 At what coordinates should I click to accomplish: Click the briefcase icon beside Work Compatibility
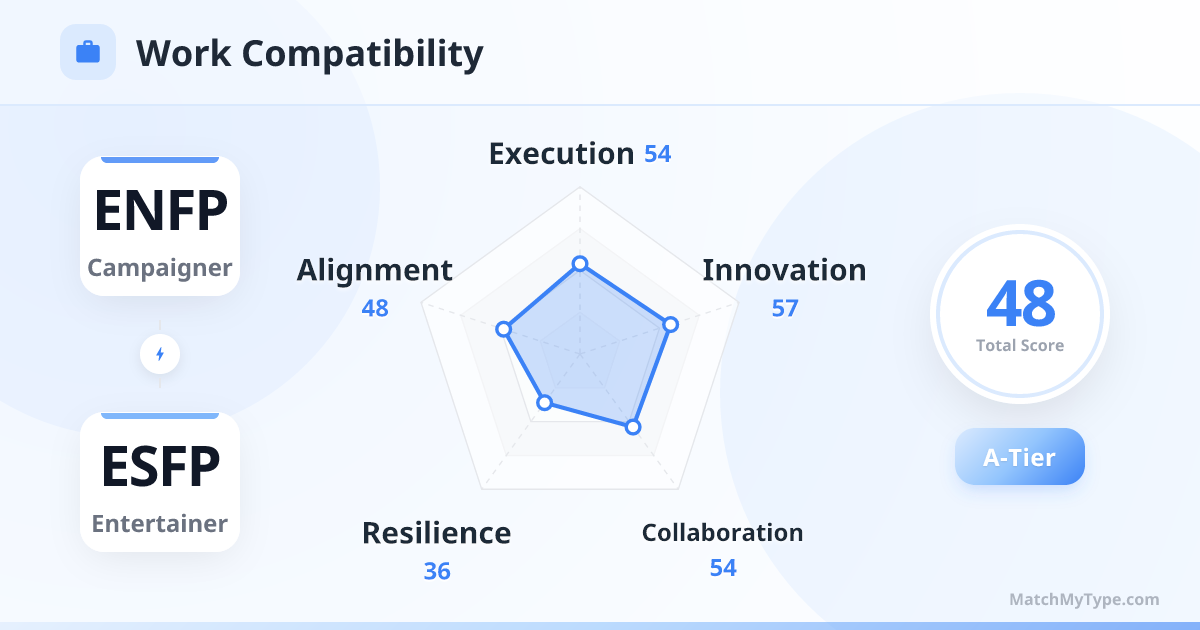(x=88, y=52)
